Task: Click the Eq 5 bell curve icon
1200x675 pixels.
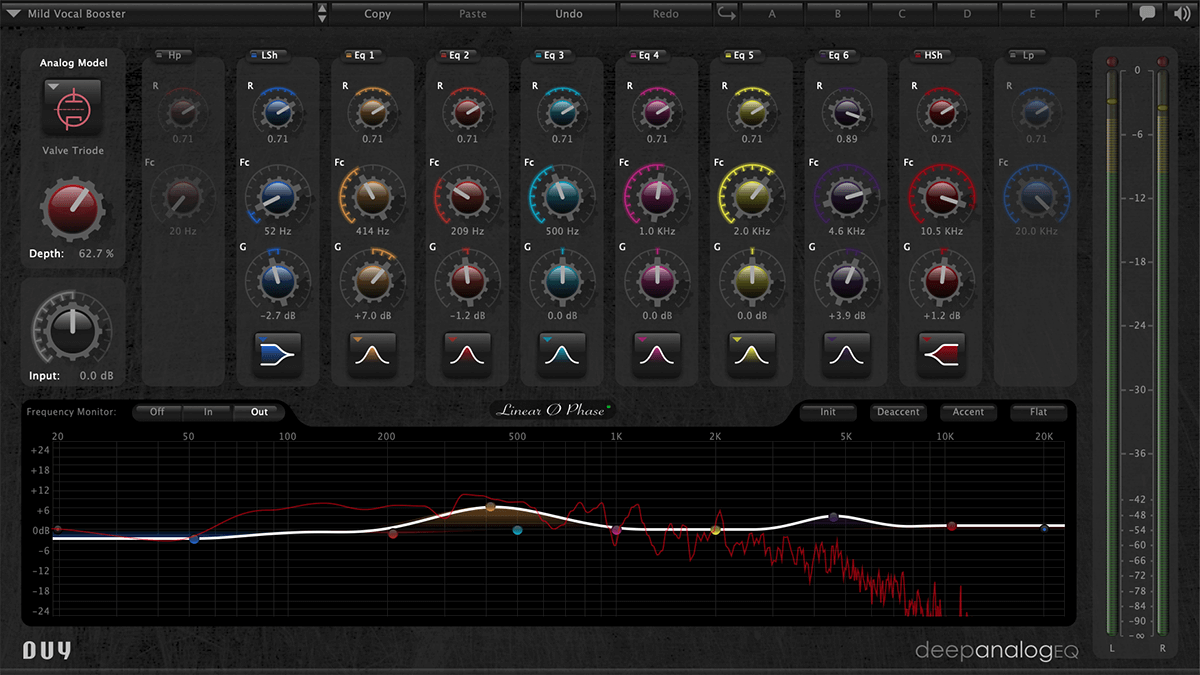Action: pyautogui.click(x=751, y=354)
